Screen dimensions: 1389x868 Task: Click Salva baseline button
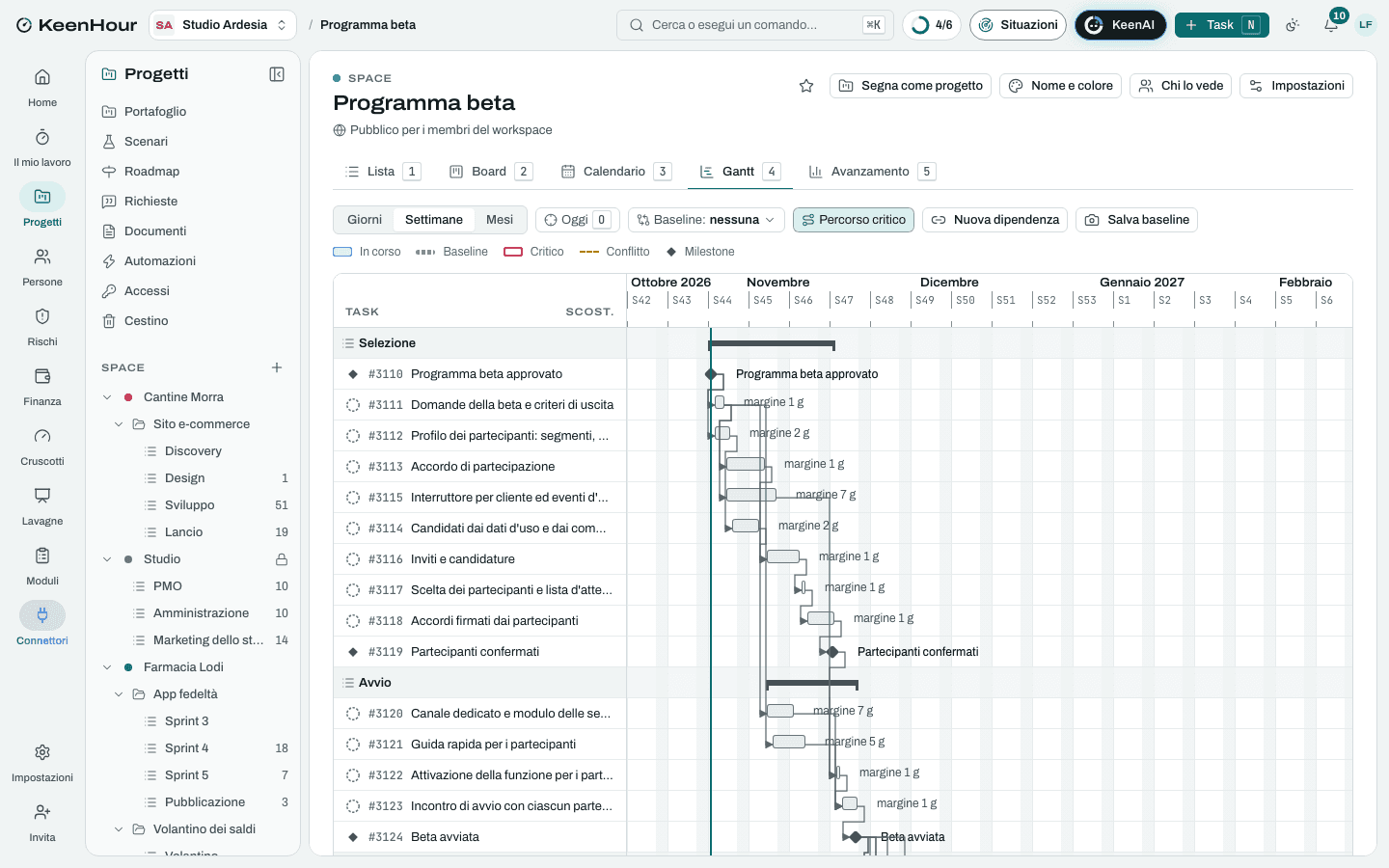pyautogui.click(x=1137, y=220)
